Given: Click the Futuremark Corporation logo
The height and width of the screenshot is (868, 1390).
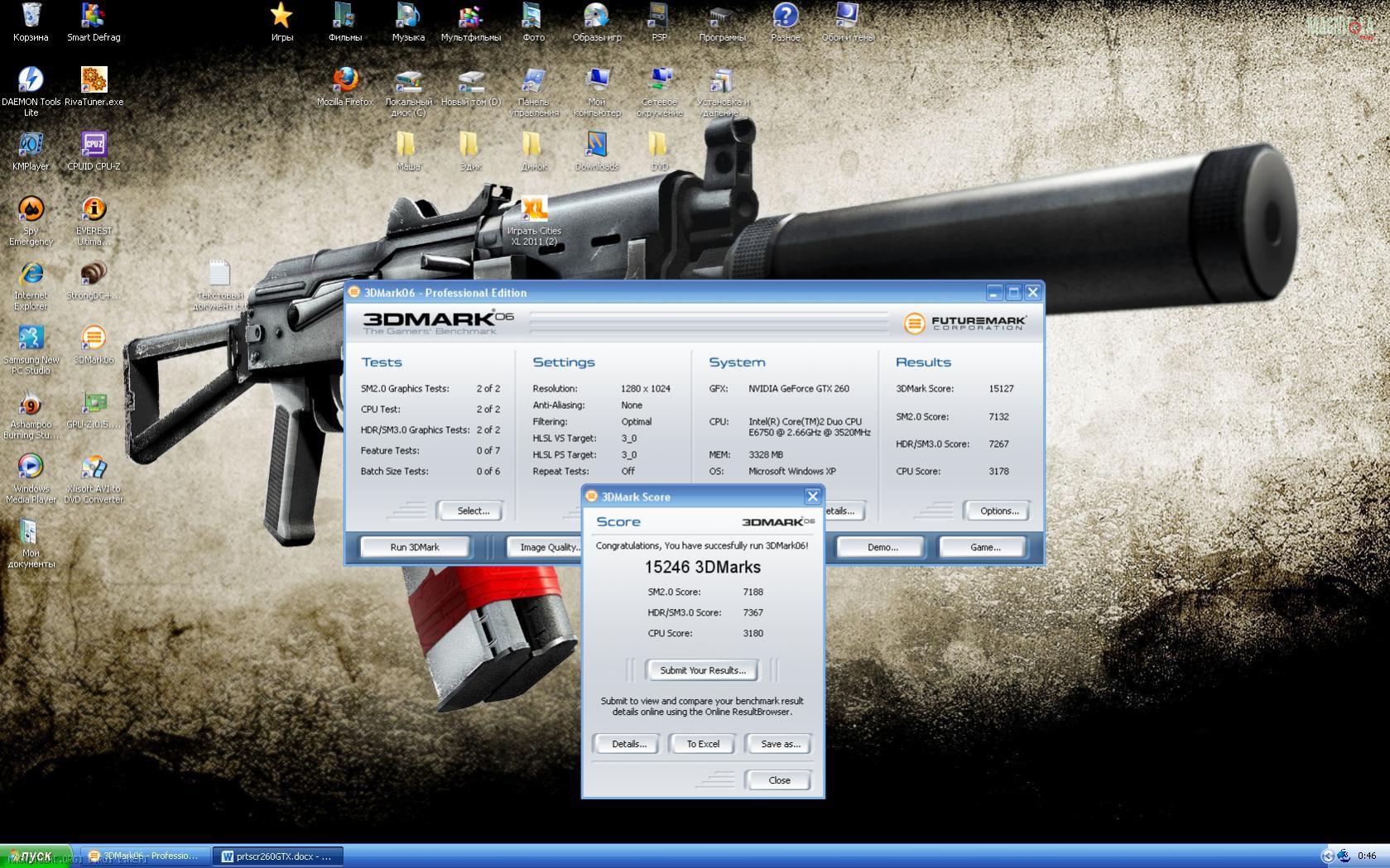Looking at the screenshot, I should click(964, 322).
